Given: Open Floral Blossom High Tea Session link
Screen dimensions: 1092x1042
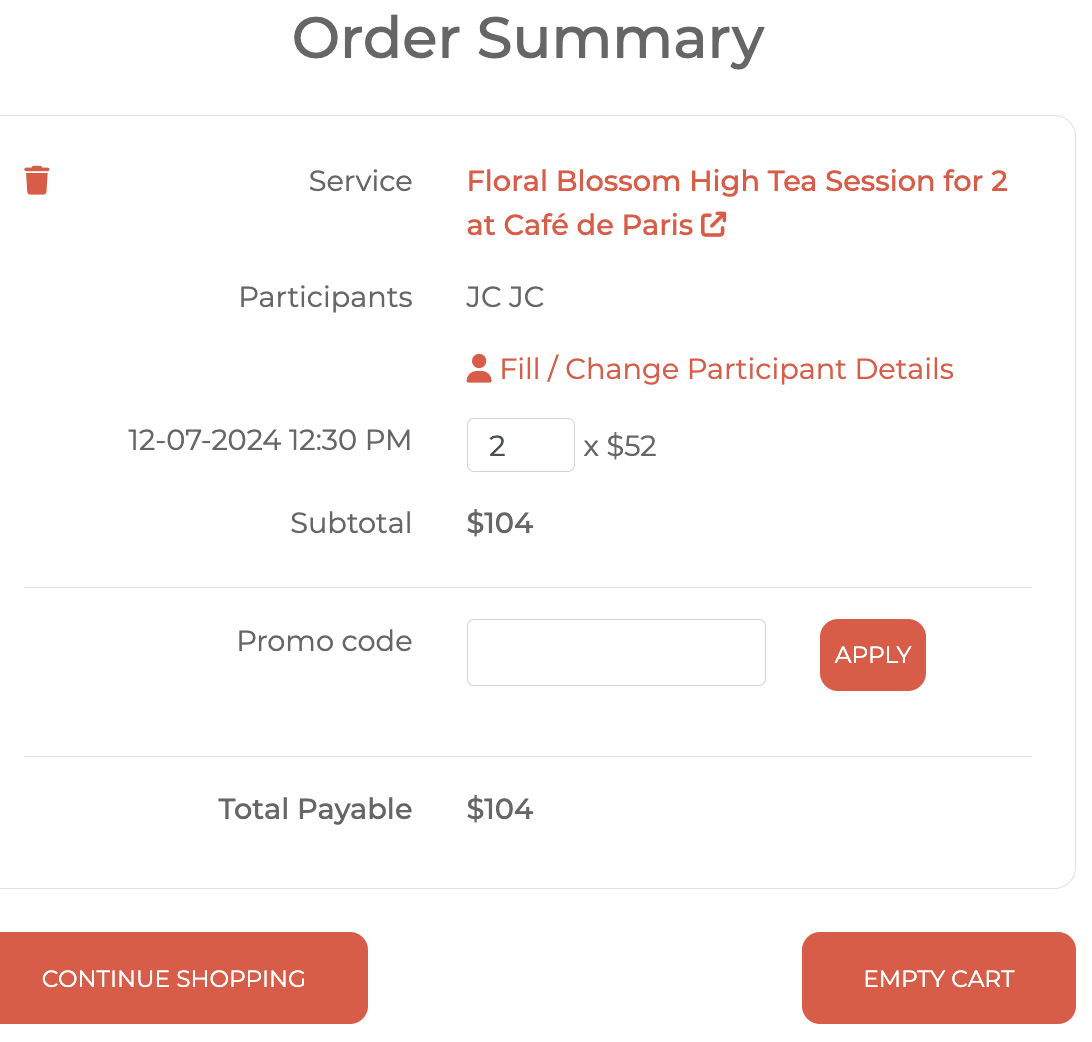Looking at the screenshot, I should [x=736, y=182].
